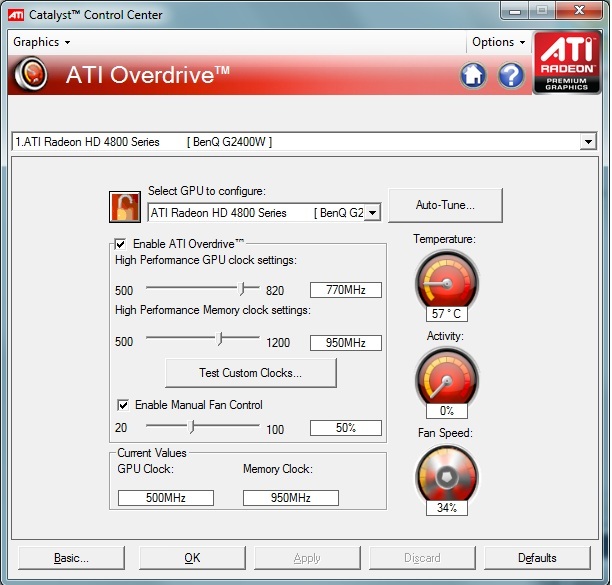
Task: Click the Apply button
Action: tap(307, 558)
